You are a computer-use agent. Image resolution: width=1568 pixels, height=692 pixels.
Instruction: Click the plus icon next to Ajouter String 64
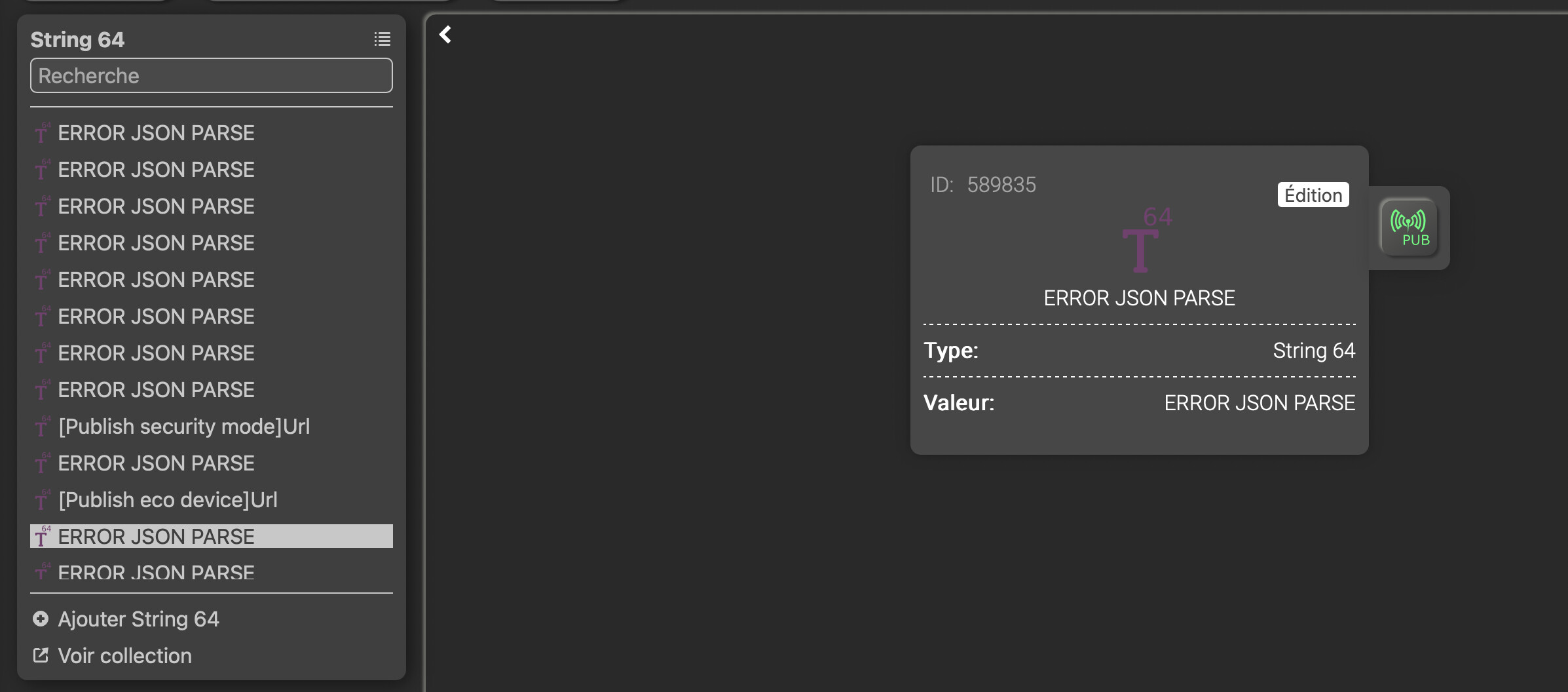tap(41, 619)
